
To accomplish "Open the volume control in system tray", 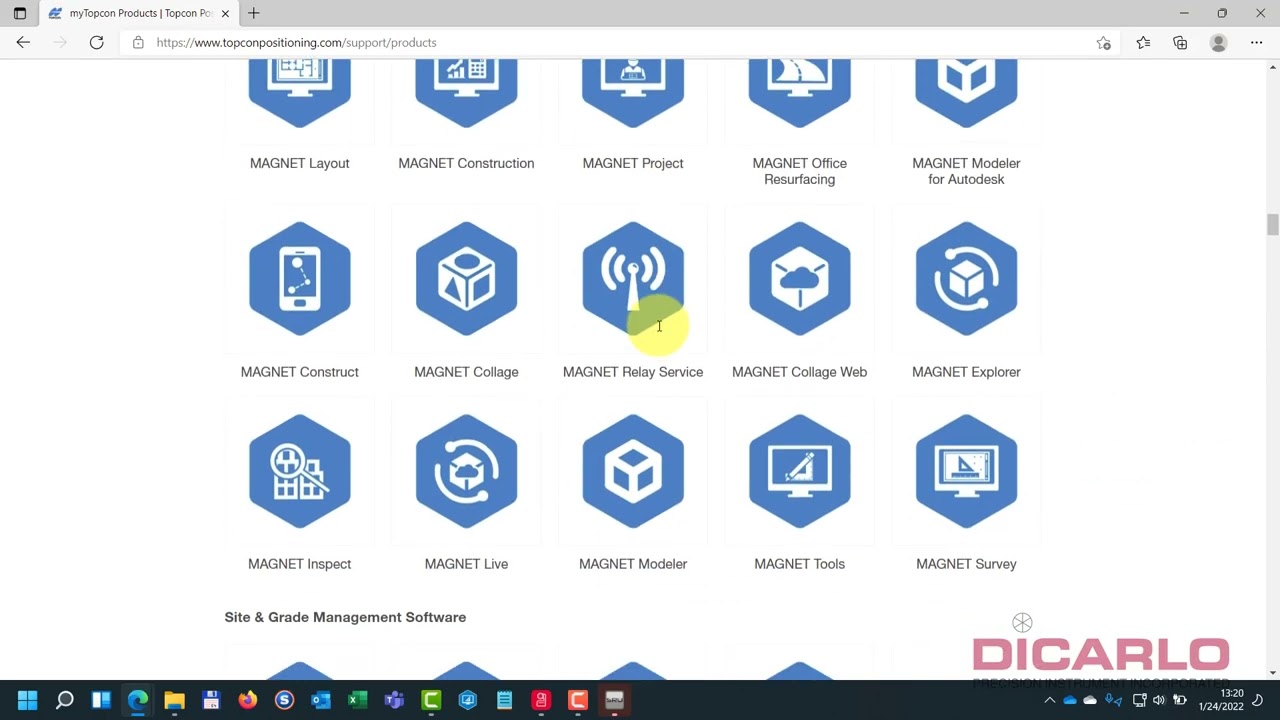I will click(x=1159, y=700).
